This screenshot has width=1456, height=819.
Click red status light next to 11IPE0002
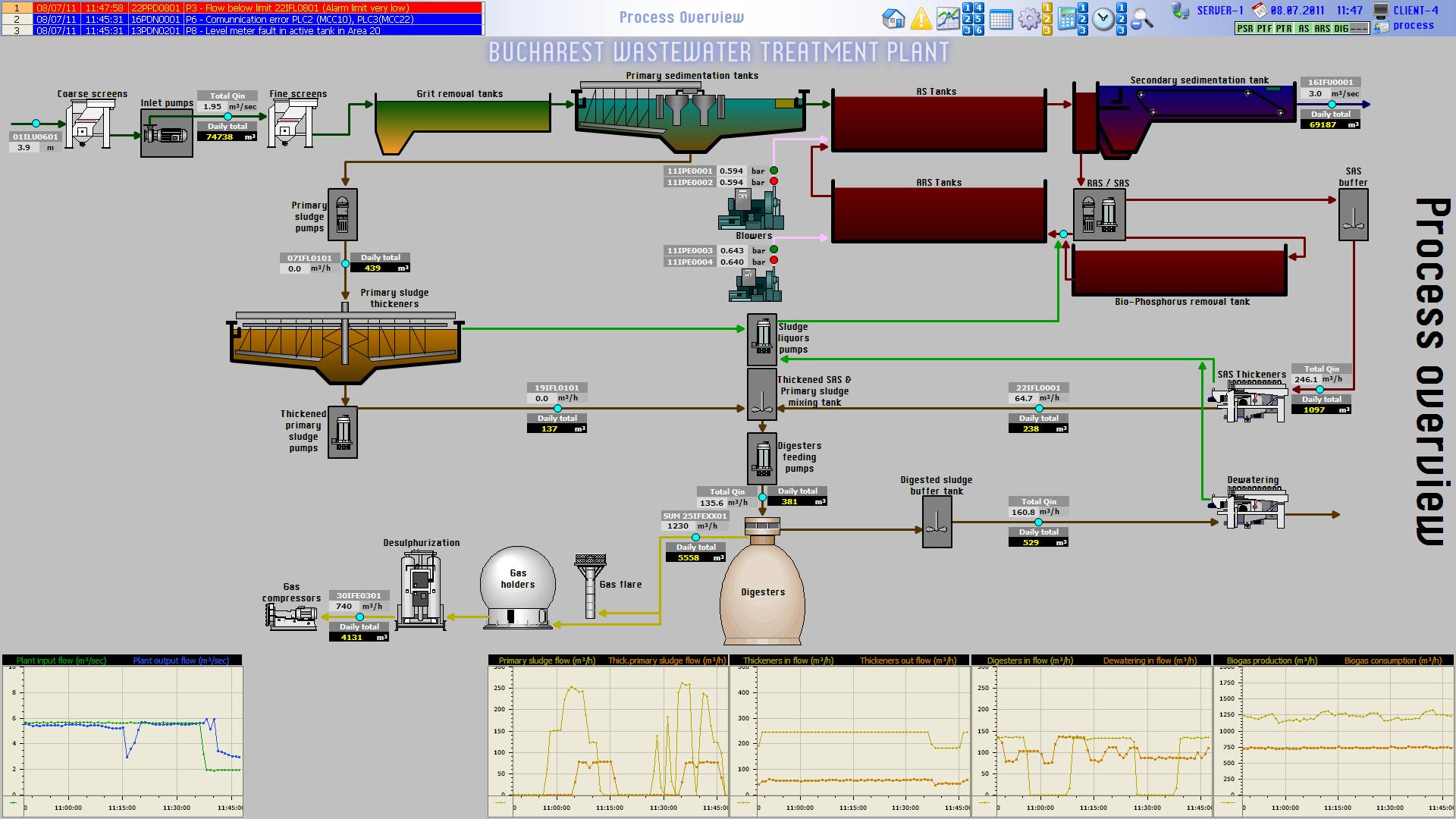tap(774, 181)
